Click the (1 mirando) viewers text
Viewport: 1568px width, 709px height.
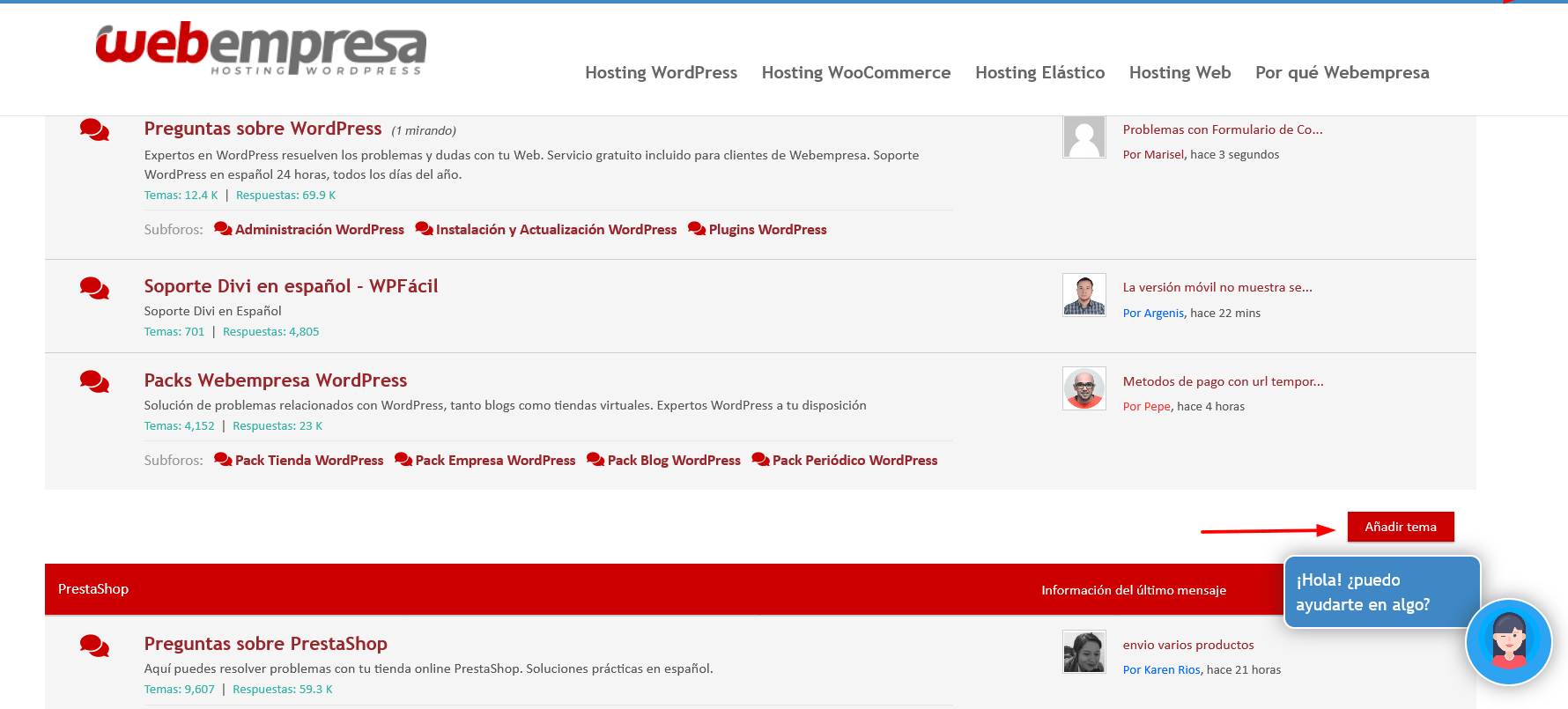[424, 130]
